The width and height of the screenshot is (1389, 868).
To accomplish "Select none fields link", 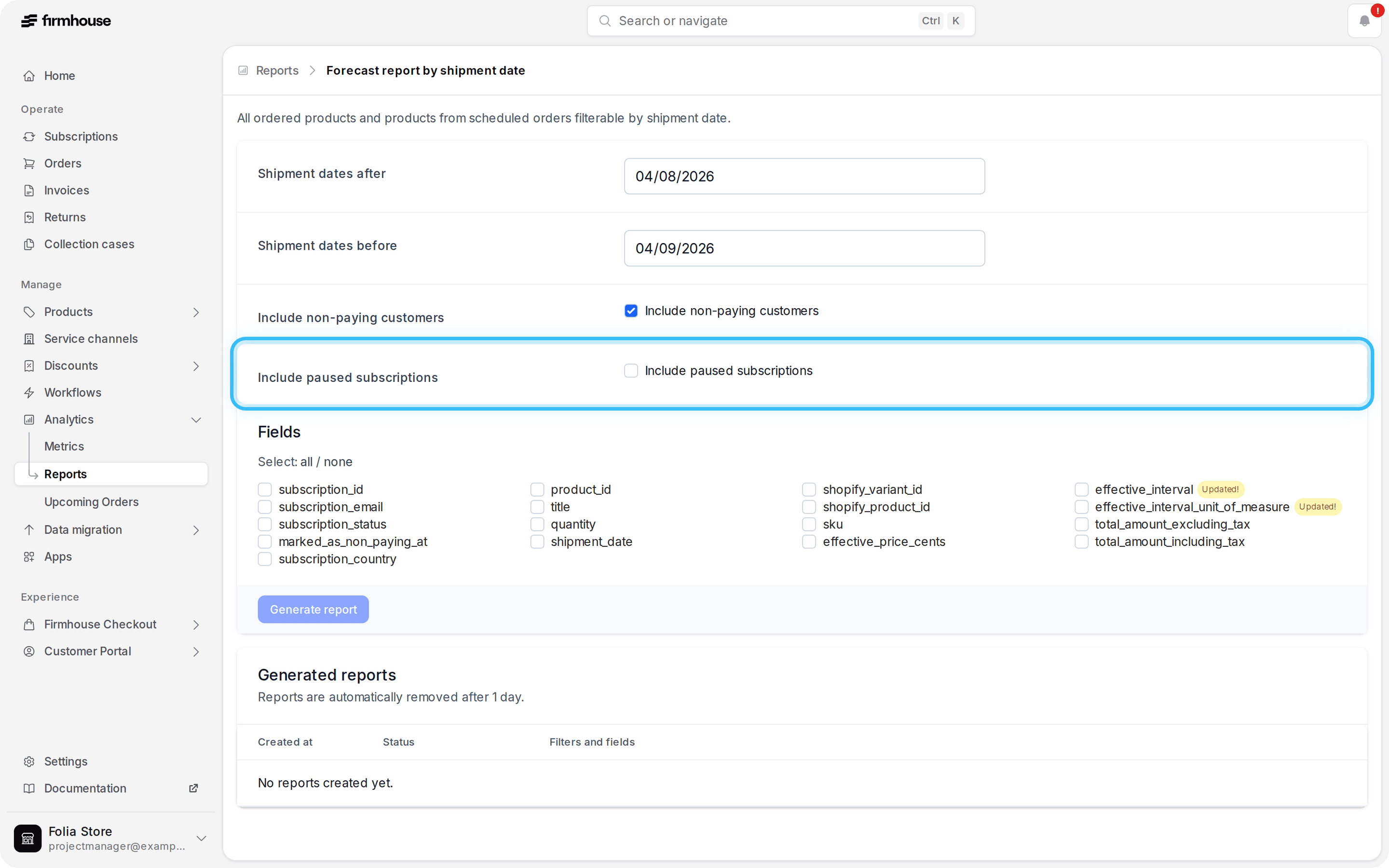I will coord(338,462).
